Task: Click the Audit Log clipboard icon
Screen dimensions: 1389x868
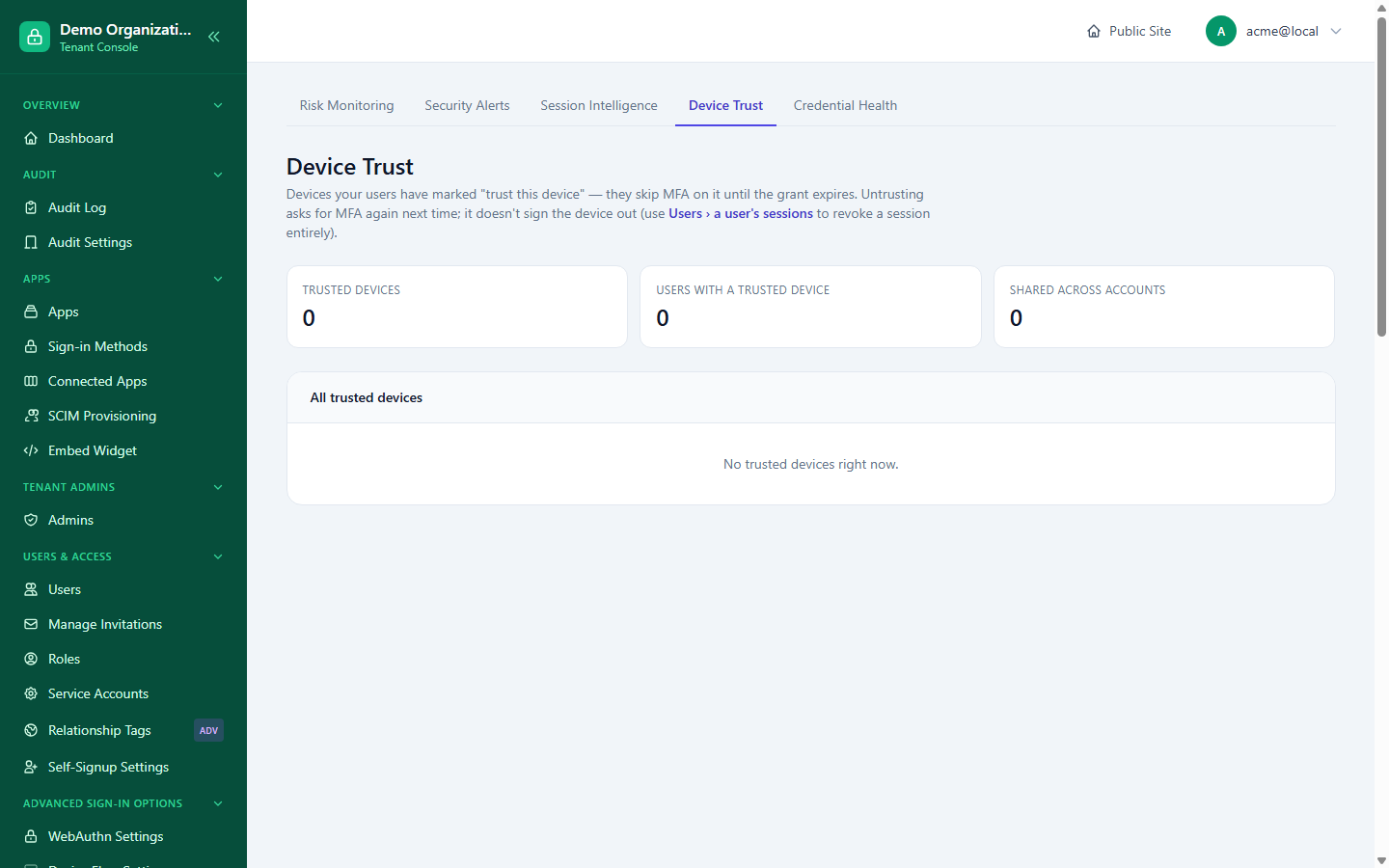Action: (31, 207)
